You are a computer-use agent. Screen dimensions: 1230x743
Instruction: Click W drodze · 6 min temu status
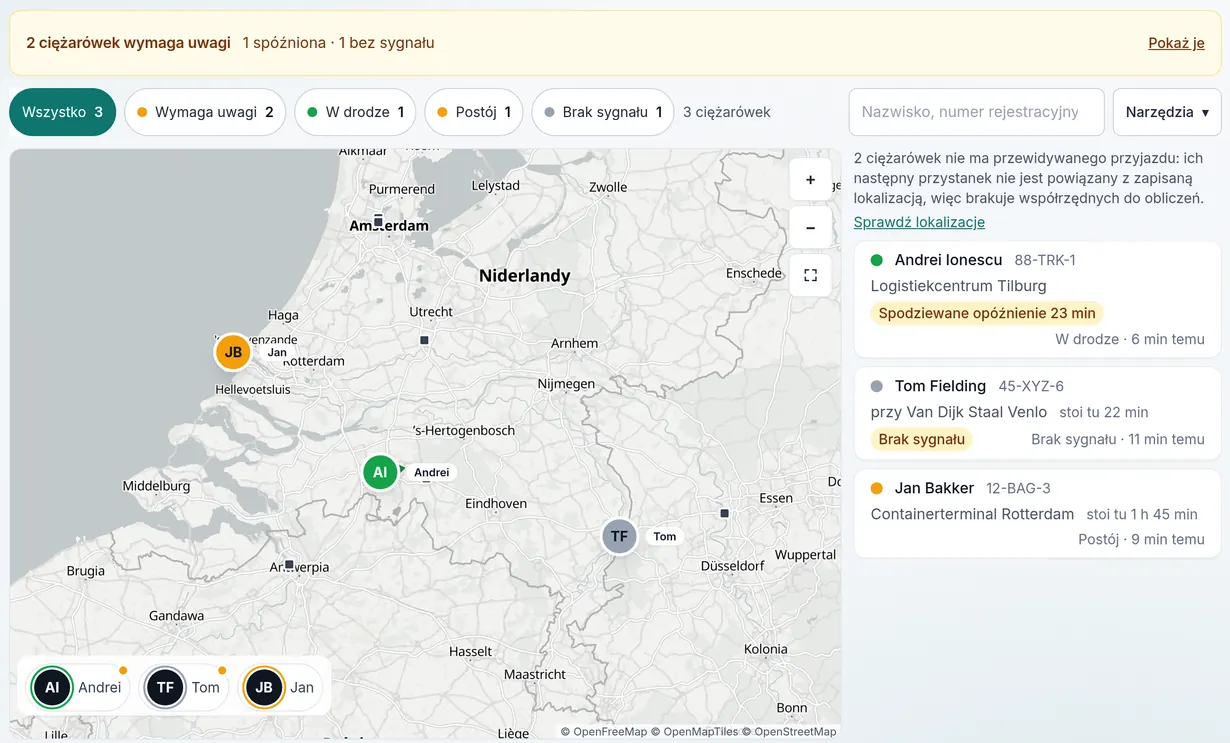pos(1130,339)
